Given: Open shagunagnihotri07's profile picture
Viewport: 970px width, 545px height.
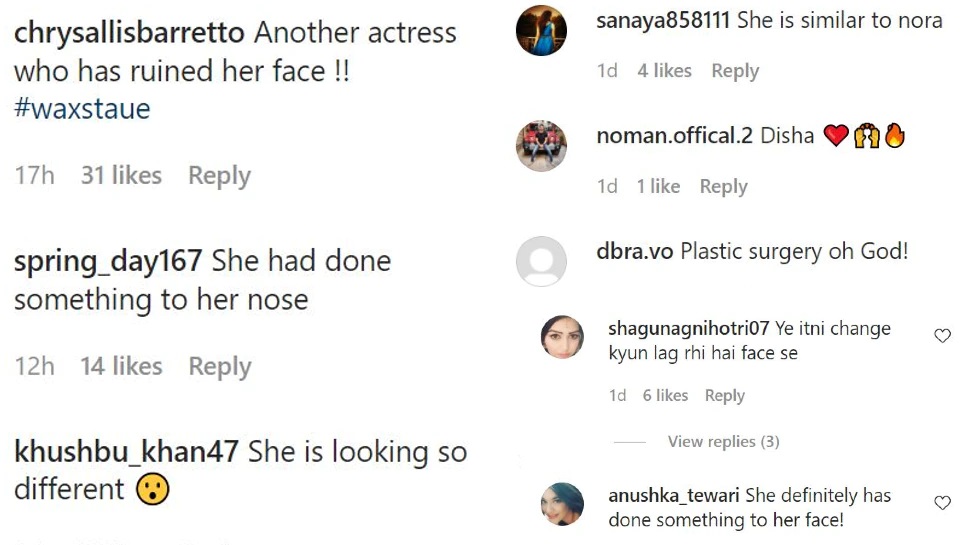Looking at the screenshot, I should point(562,337).
